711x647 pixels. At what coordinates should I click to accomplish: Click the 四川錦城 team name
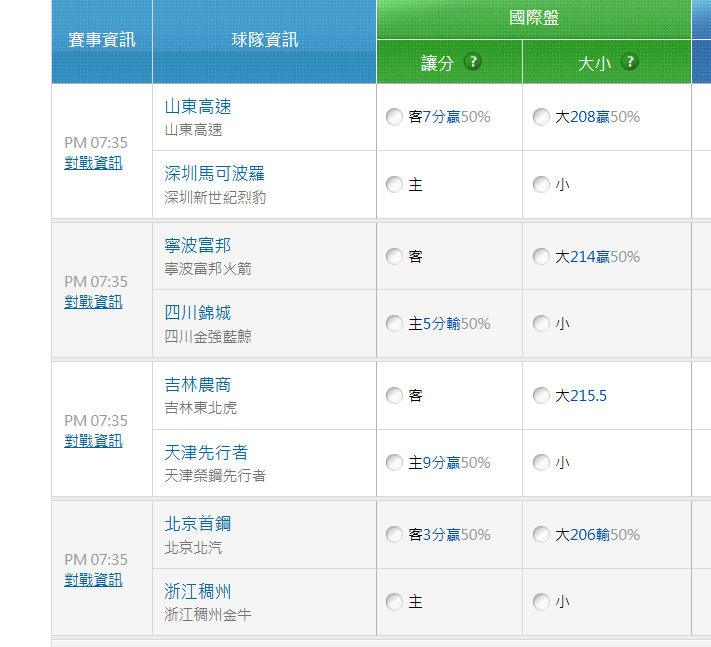click(x=198, y=313)
